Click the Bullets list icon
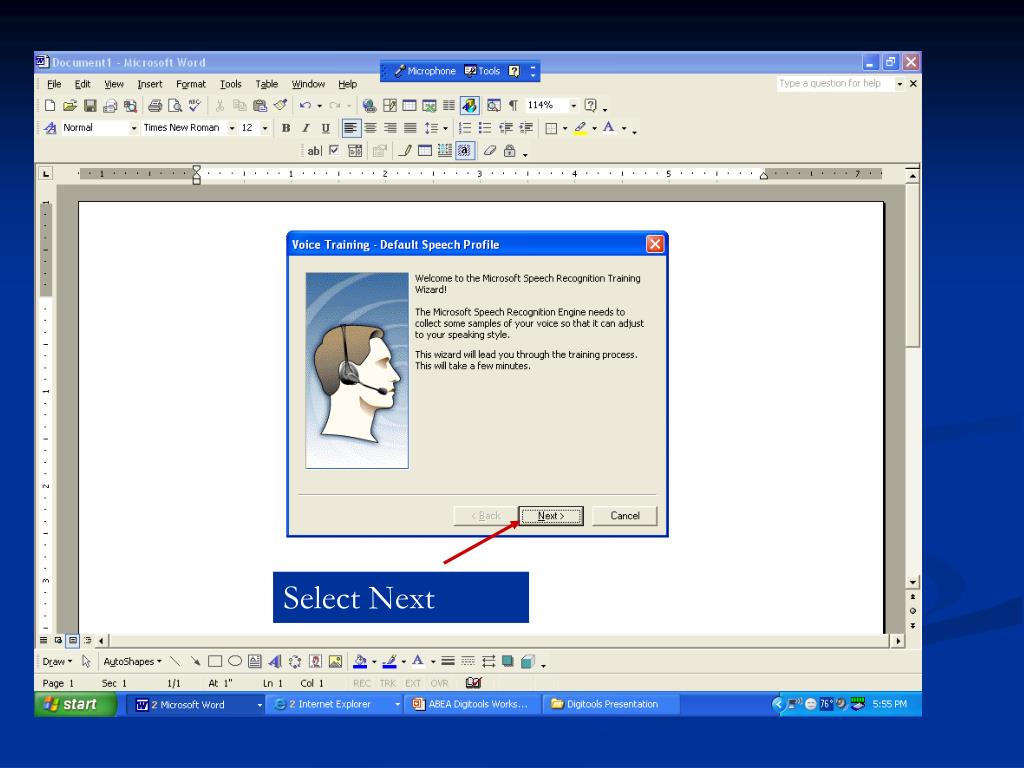The height and width of the screenshot is (768, 1024). pos(485,128)
